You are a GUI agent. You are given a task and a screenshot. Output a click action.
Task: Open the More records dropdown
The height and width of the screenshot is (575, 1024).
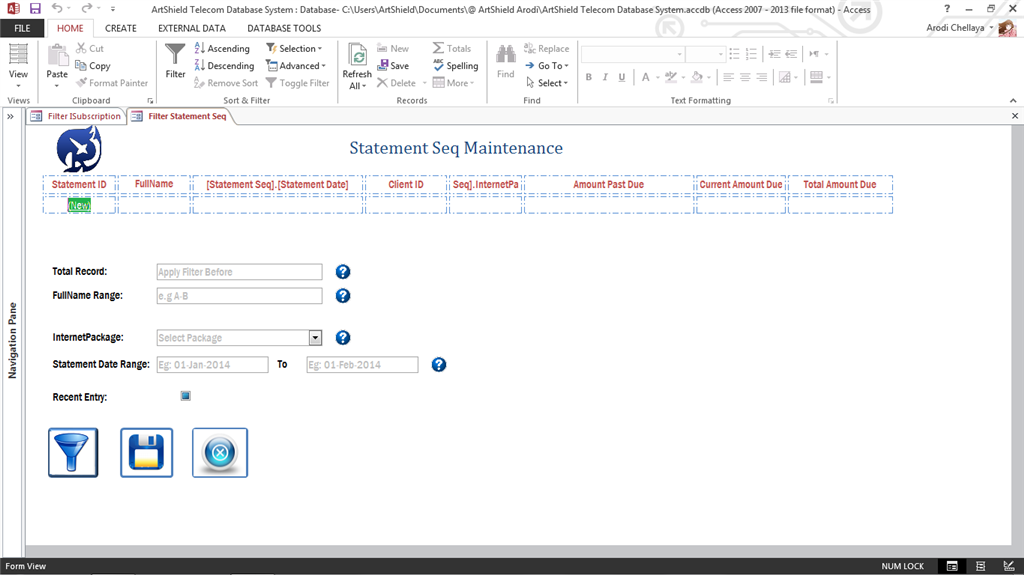tap(453, 83)
